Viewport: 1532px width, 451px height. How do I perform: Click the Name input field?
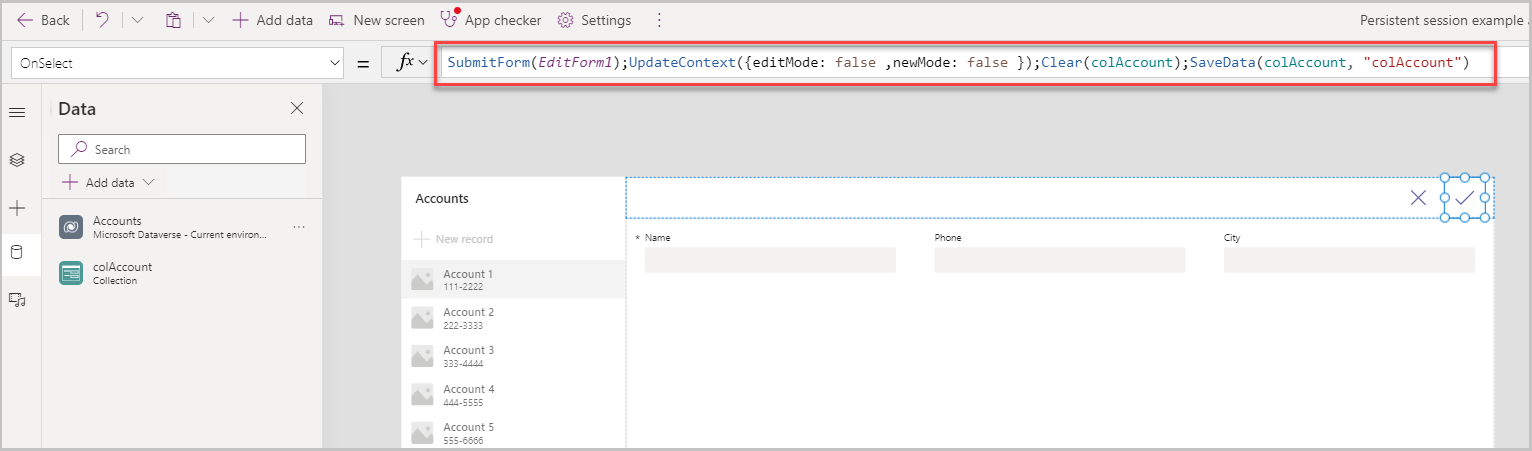pos(770,260)
